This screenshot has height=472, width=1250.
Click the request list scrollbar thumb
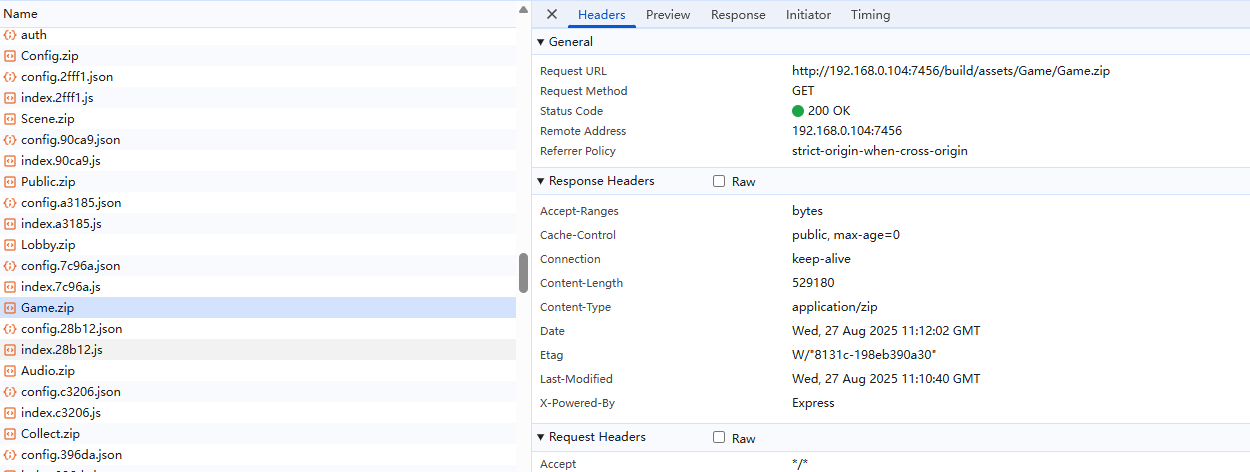click(523, 273)
